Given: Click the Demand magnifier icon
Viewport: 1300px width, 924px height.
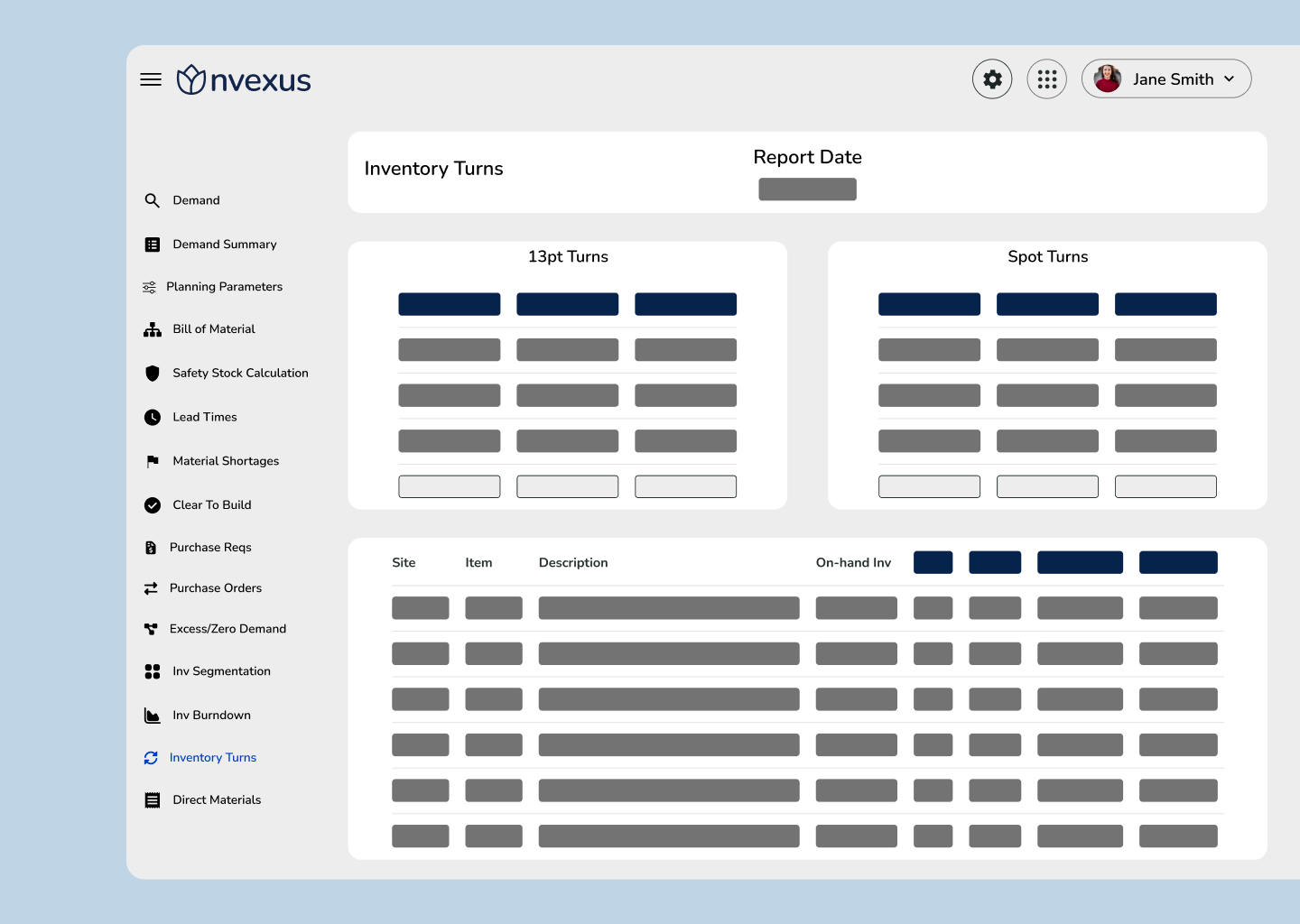Looking at the screenshot, I should click(x=153, y=200).
